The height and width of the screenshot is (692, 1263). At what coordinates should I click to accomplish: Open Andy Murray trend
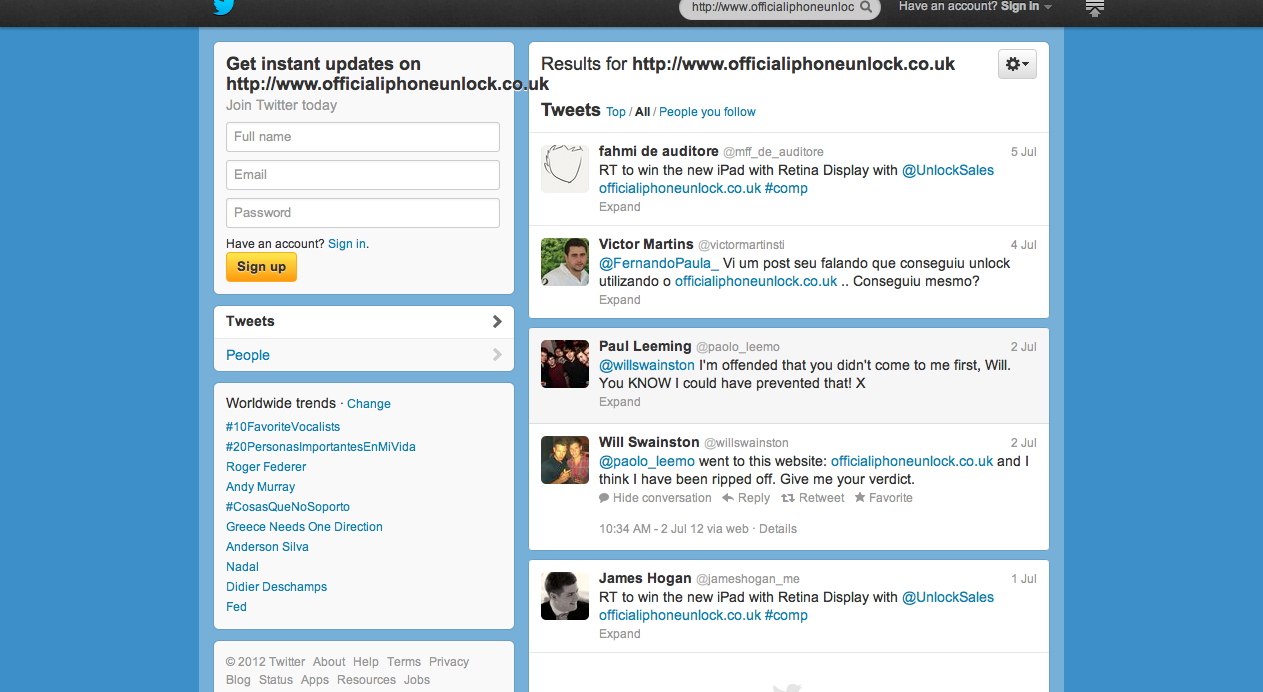point(260,487)
